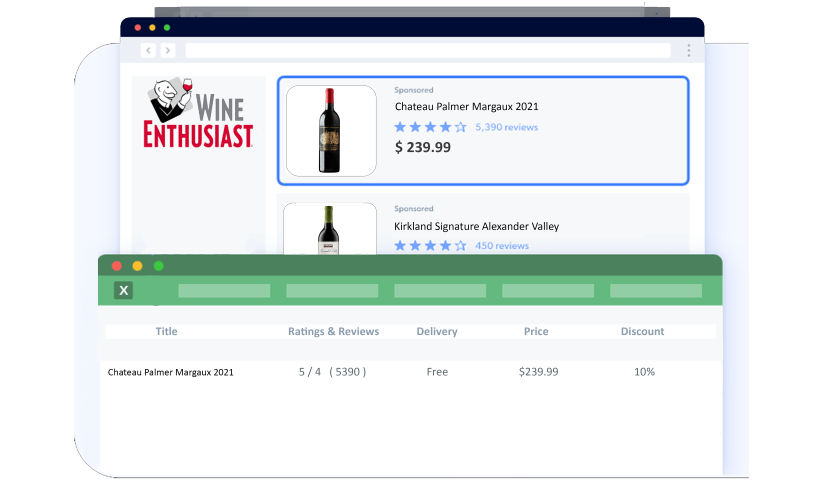Screen dimensions: 823x480
Task: Select the 5 / 4 ( 5390 ) cell
Action: point(332,372)
